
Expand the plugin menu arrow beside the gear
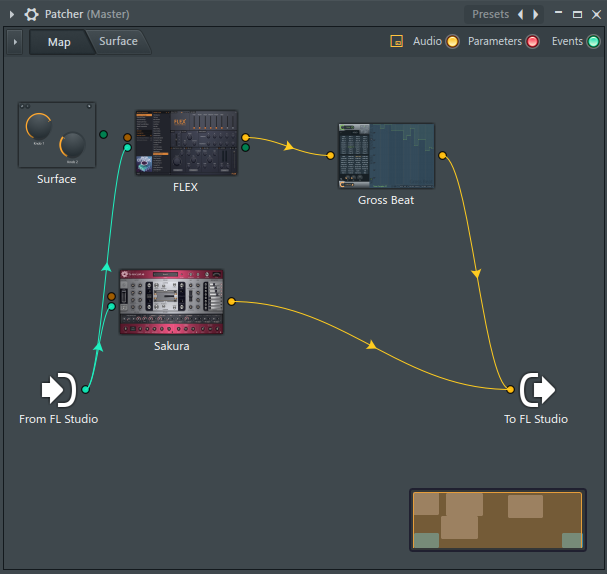click(x=13, y=15)
